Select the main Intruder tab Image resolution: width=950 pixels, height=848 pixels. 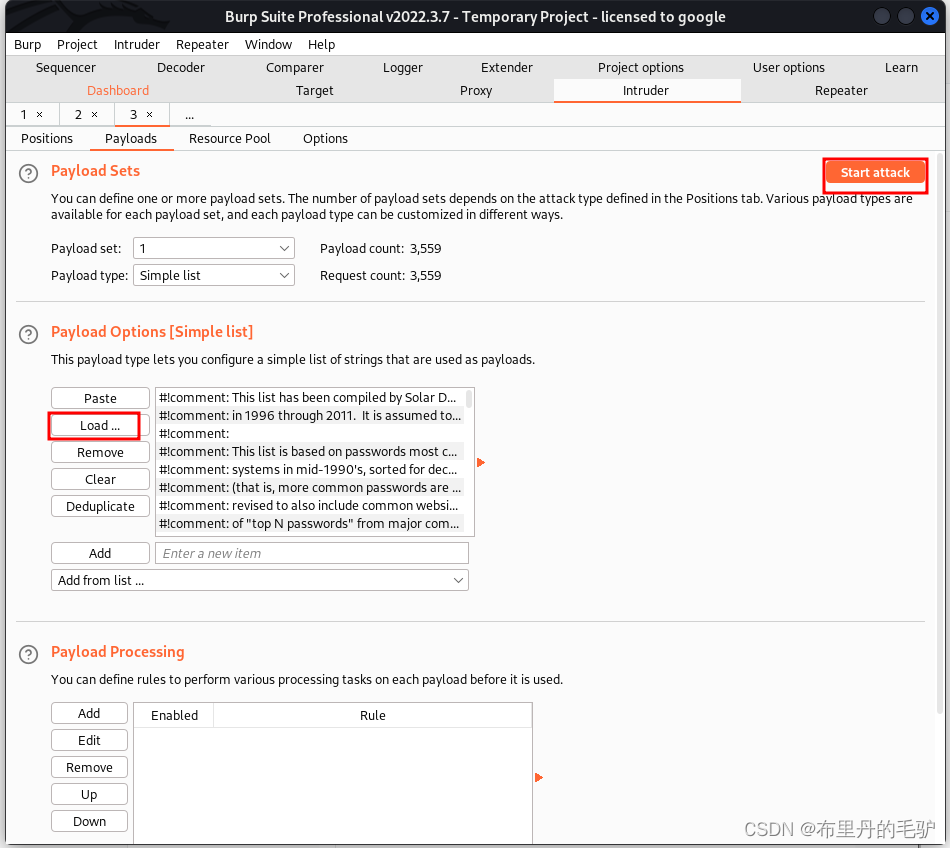646,91
